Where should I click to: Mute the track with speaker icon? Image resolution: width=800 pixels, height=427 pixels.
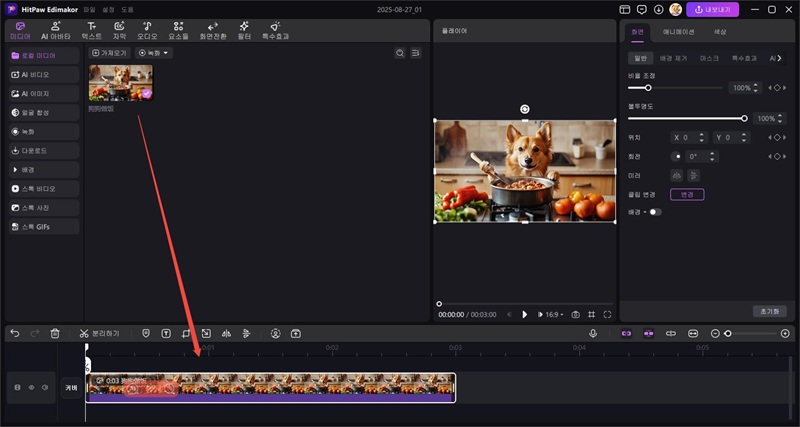coord(45,388)
